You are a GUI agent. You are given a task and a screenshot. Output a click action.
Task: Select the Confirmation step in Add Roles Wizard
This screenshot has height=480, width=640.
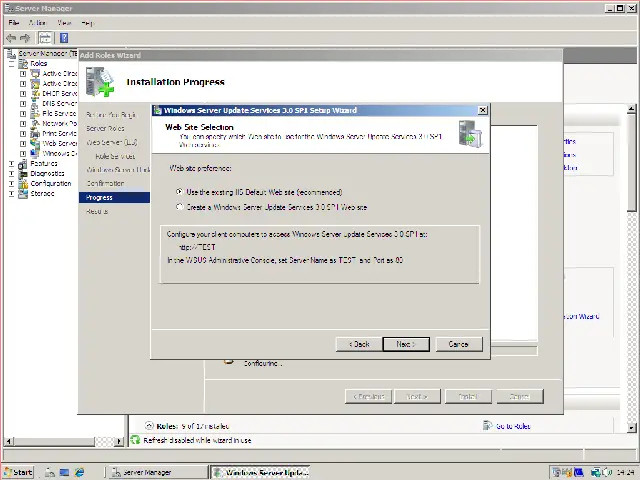[105, 184]
